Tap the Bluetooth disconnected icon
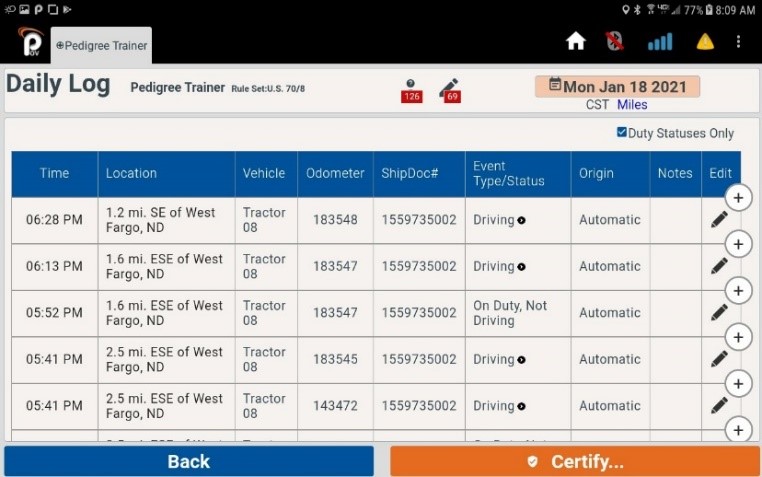Screen dimensions: 762x477 coord(615,42)
